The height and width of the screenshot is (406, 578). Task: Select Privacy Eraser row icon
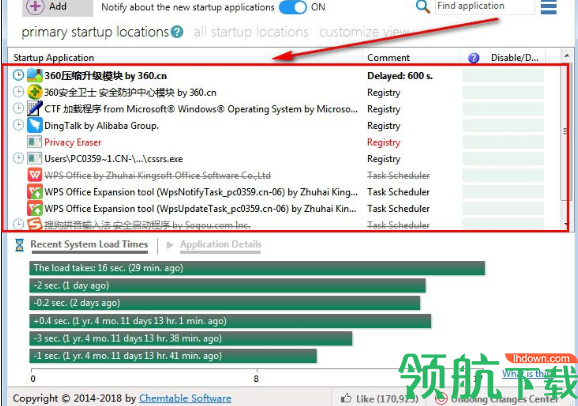coord(35,142)
